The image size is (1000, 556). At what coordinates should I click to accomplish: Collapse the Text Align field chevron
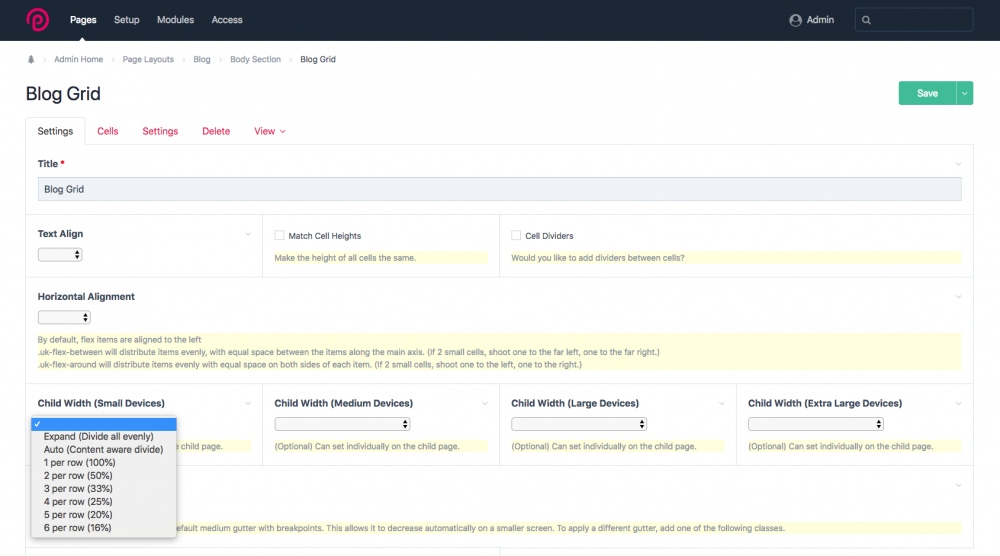(248, 234)
